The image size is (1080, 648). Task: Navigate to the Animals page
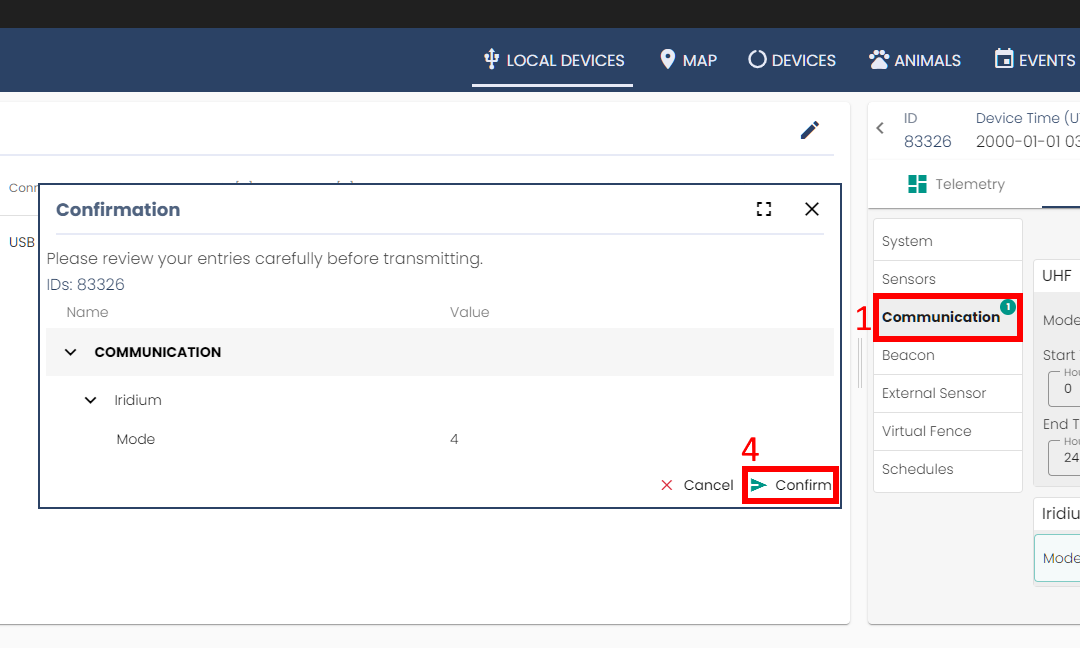click(915, 60)
